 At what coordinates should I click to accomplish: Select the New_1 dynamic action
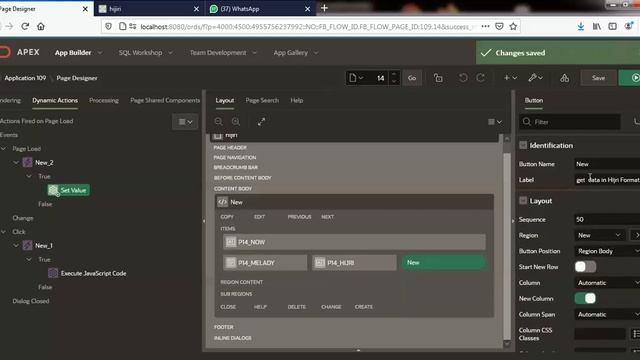pos(44,246)
